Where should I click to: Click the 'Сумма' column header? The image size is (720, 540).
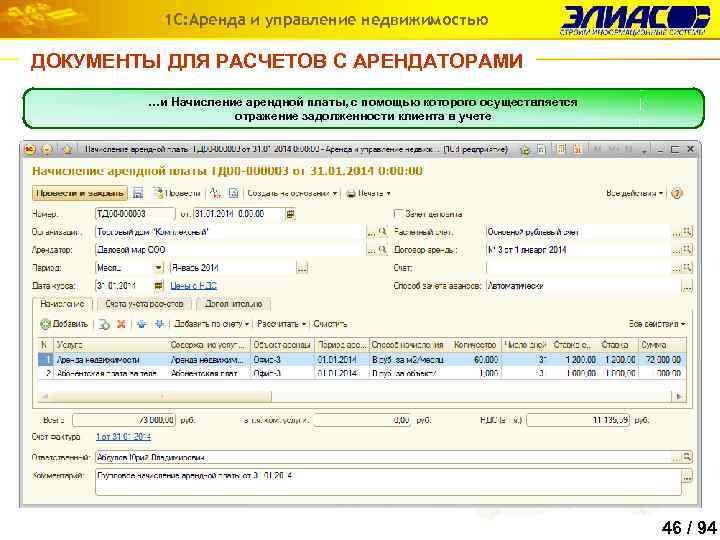662,344
